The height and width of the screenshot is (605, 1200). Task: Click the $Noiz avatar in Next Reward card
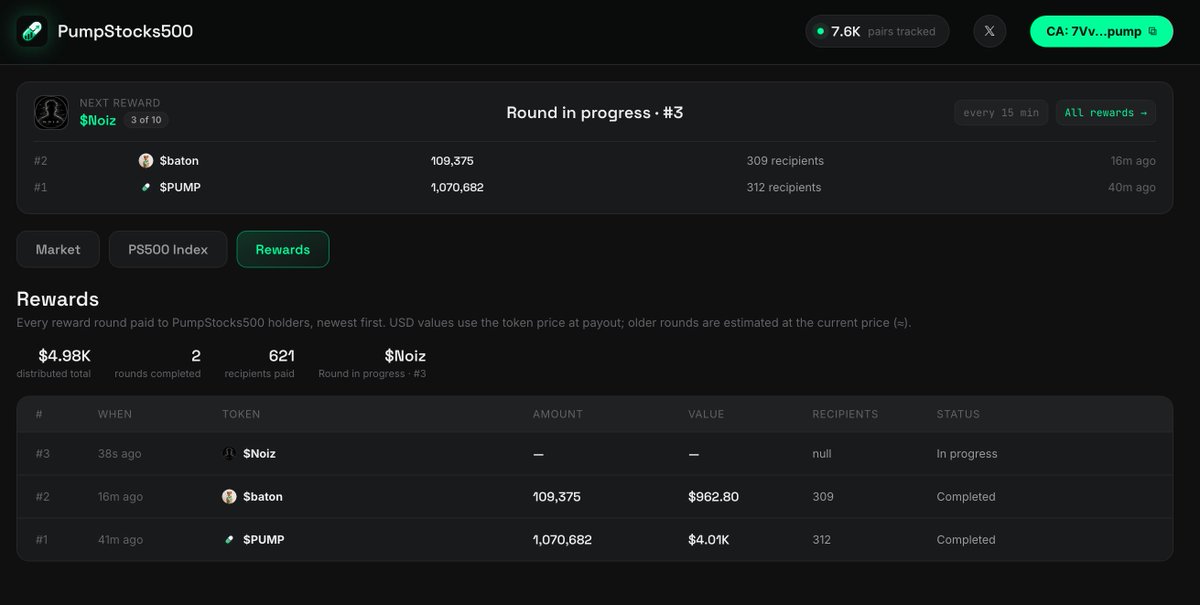51,112
